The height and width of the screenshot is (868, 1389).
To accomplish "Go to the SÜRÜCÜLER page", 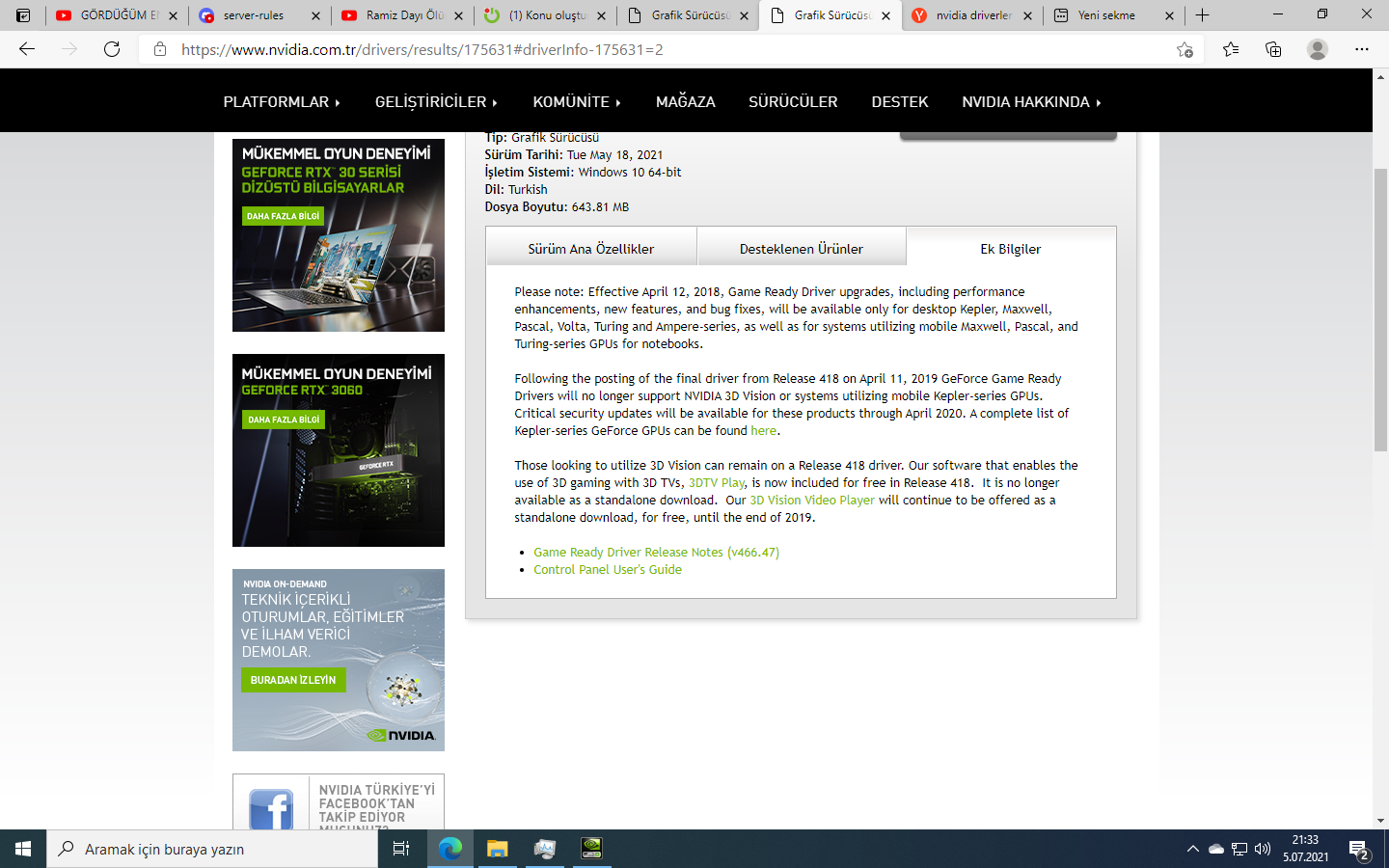I will coord(793,101).
